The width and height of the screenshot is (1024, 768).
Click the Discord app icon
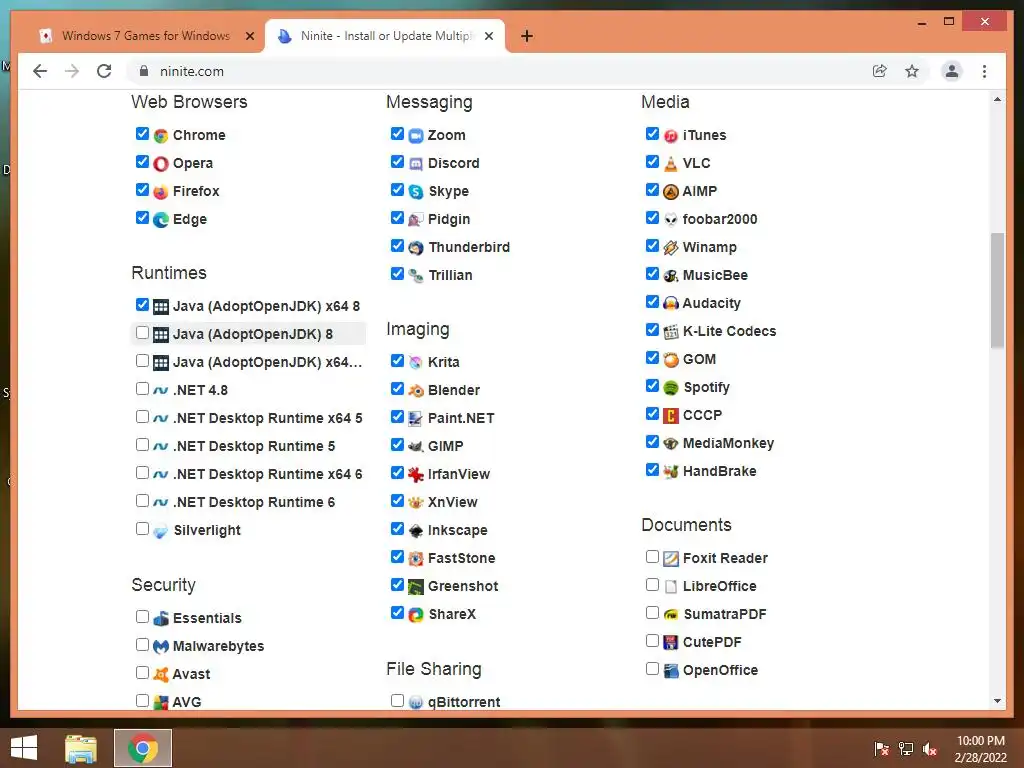click(416, 164)
